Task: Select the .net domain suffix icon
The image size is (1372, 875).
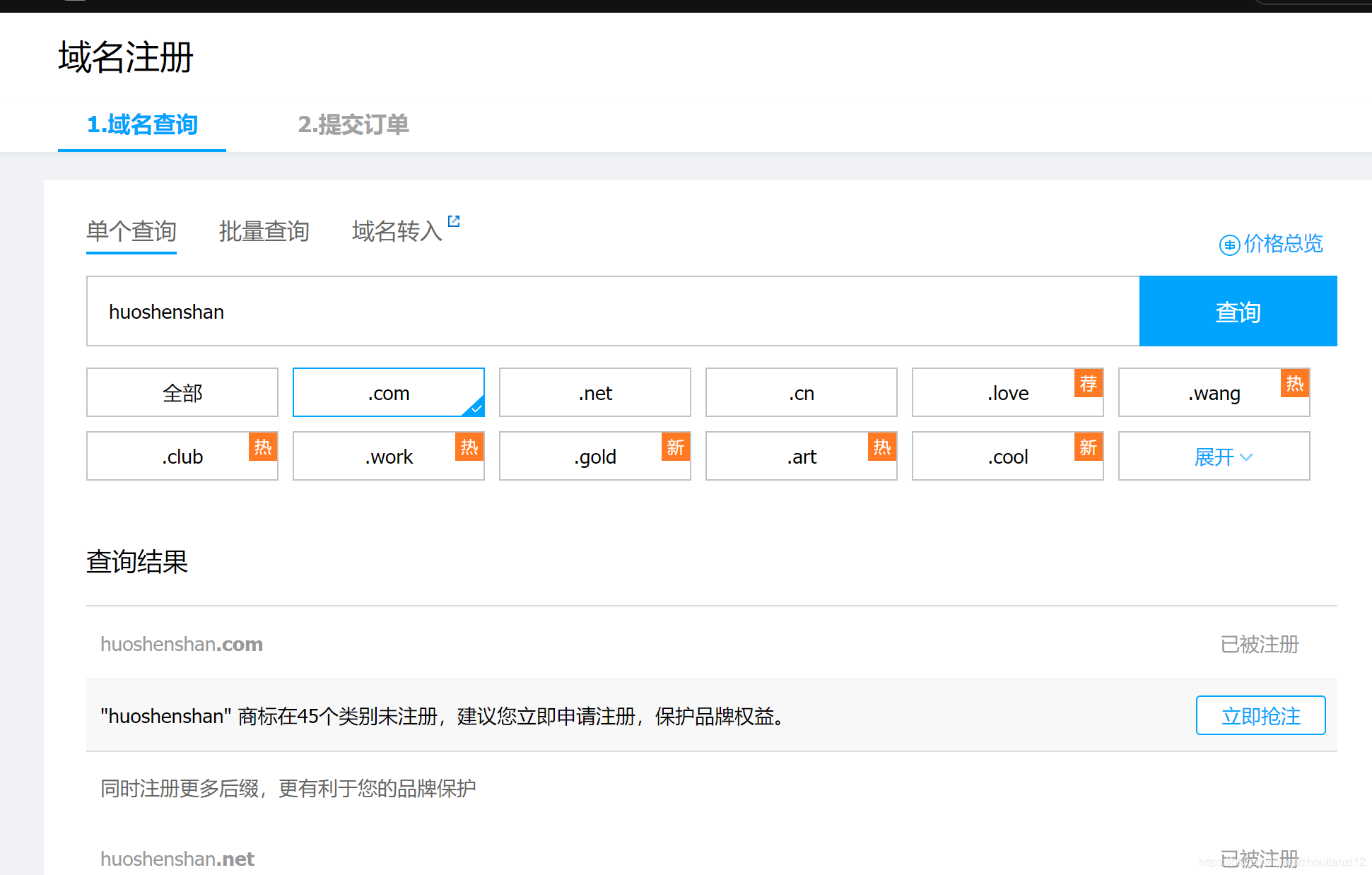Action: click(x=594, y=392)
